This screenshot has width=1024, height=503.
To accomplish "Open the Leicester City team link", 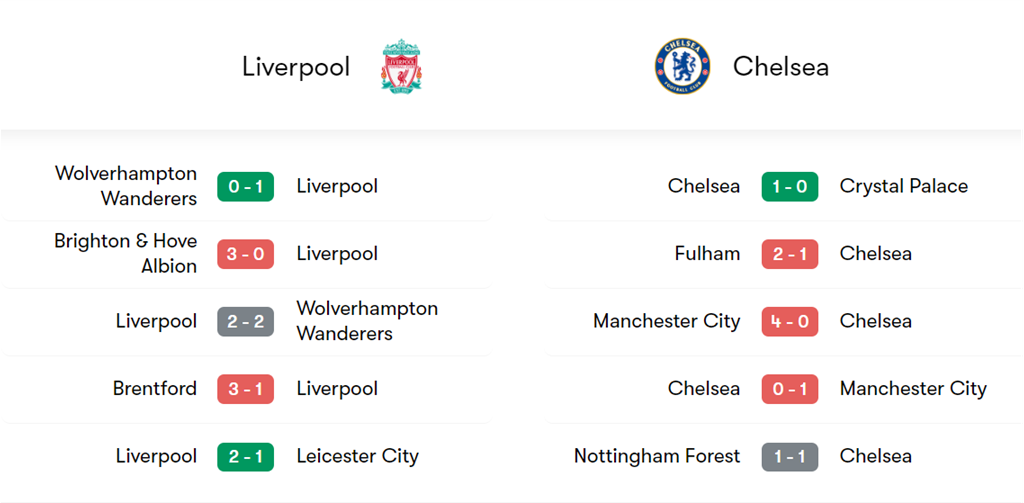I will pos(357,456).
